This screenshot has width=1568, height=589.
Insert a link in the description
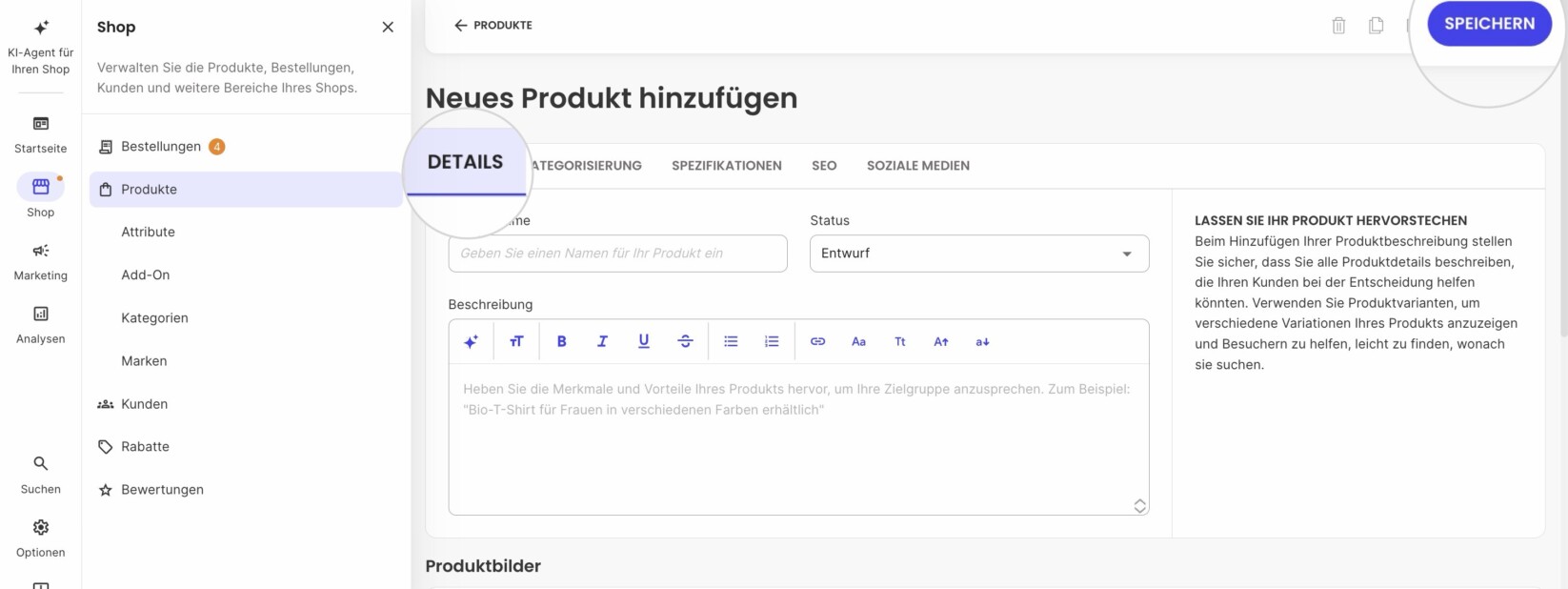coord(817,341)
